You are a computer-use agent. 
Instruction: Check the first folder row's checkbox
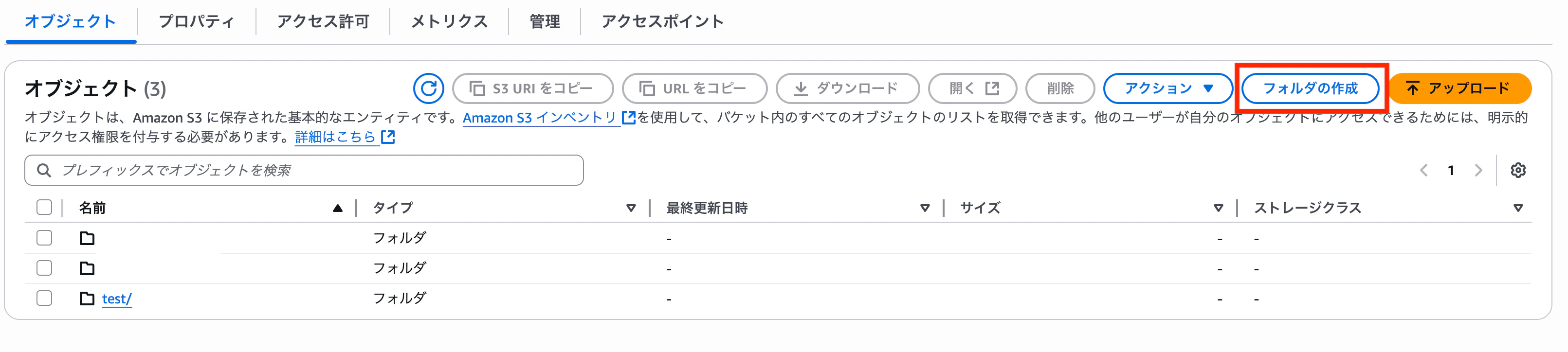click(43, 238)
